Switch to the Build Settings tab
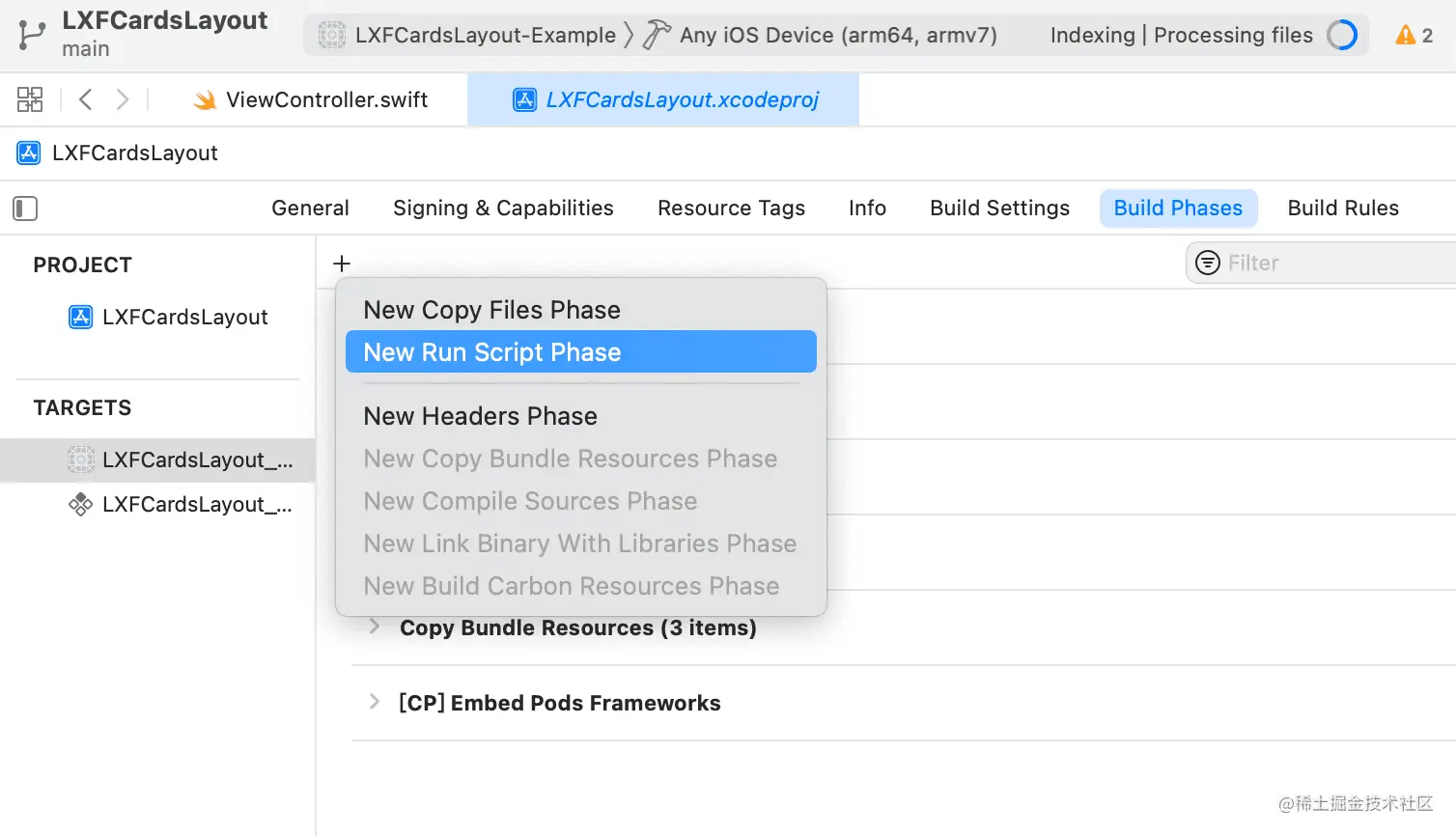1456x836 pixels. click(999, 209)
